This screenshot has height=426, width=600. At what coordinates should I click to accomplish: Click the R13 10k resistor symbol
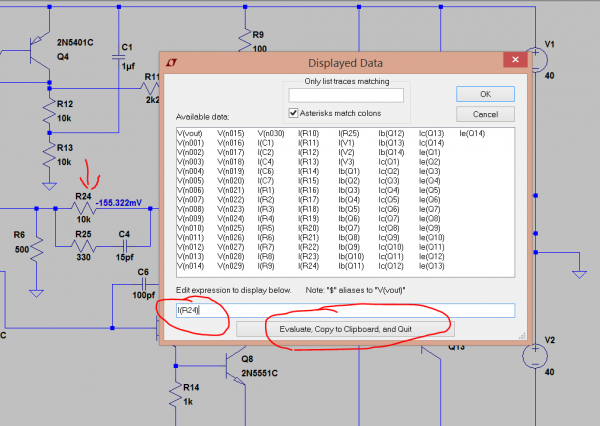click(x=49, y=155)
